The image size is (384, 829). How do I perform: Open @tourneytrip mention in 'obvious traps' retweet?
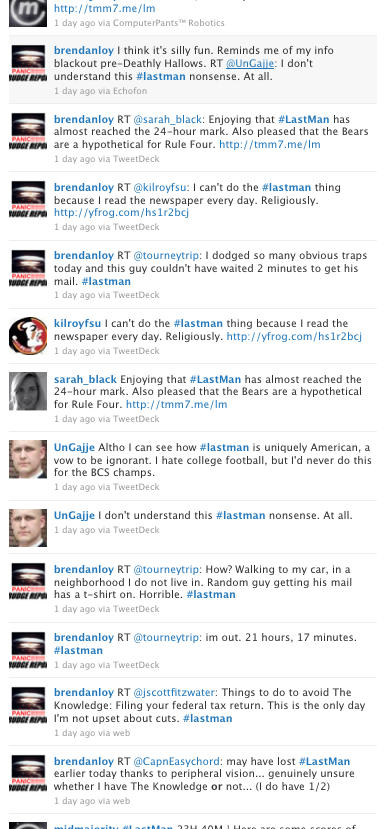[x=166, y=256]
